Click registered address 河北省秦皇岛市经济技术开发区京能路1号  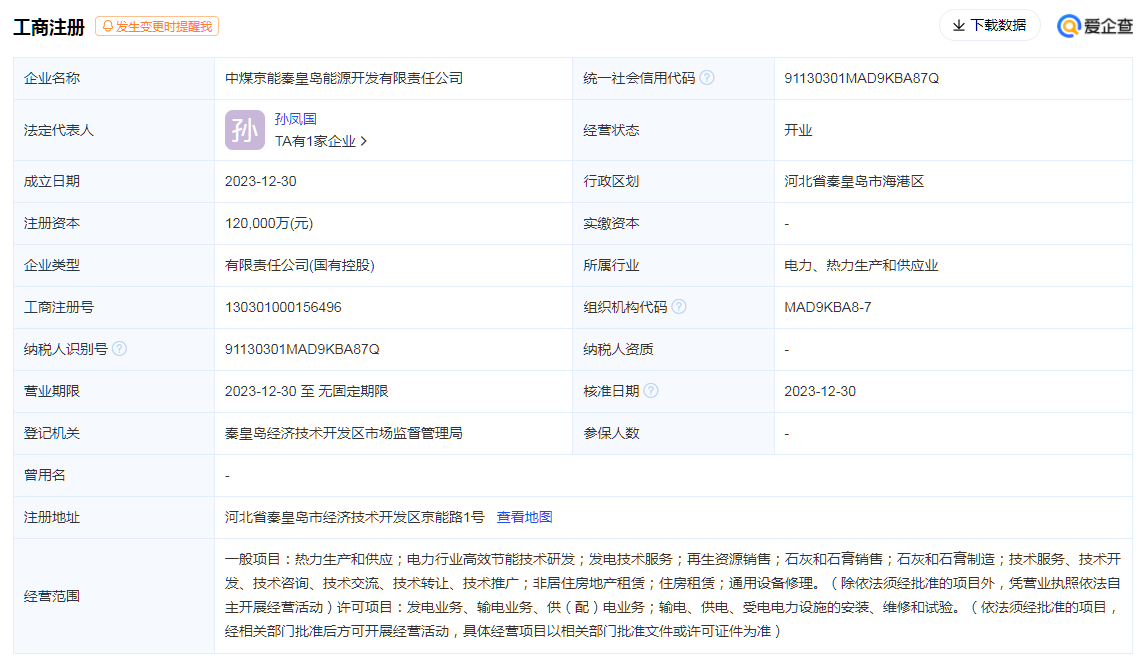355,517
